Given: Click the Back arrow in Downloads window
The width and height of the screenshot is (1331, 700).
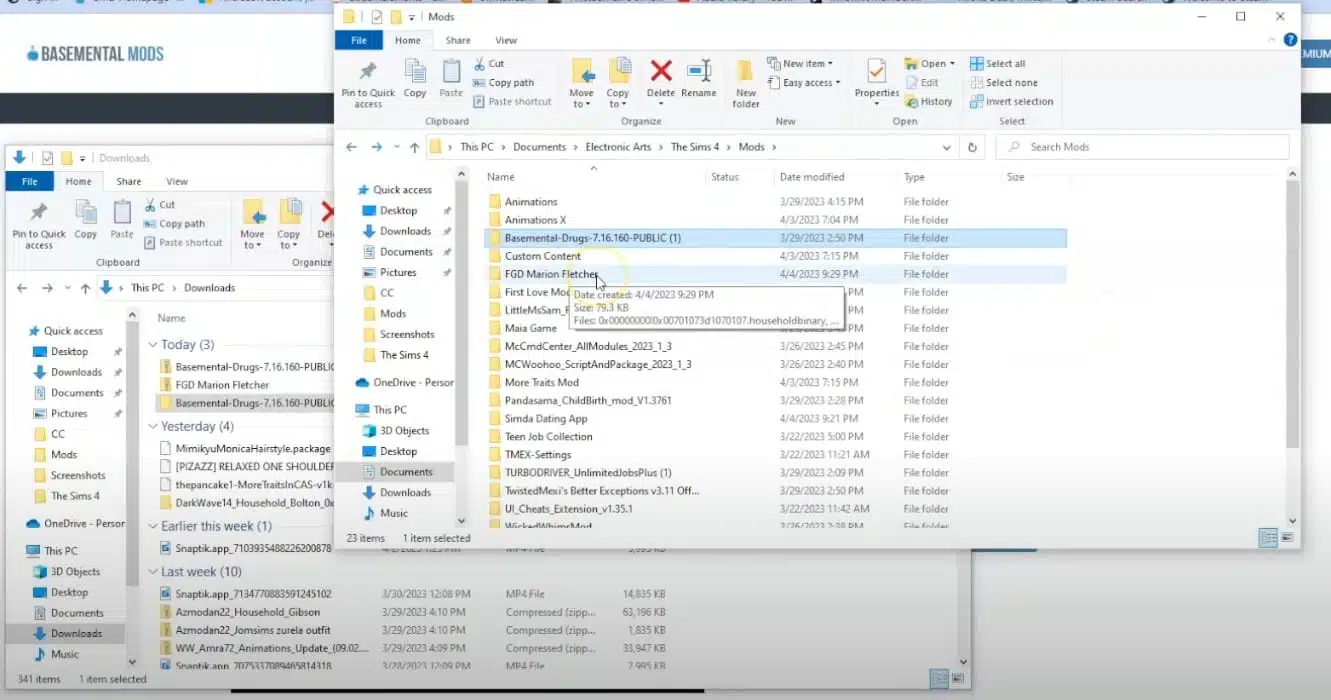Looking at the screenshot, I should pyautogui.click(x=22, y=288).
